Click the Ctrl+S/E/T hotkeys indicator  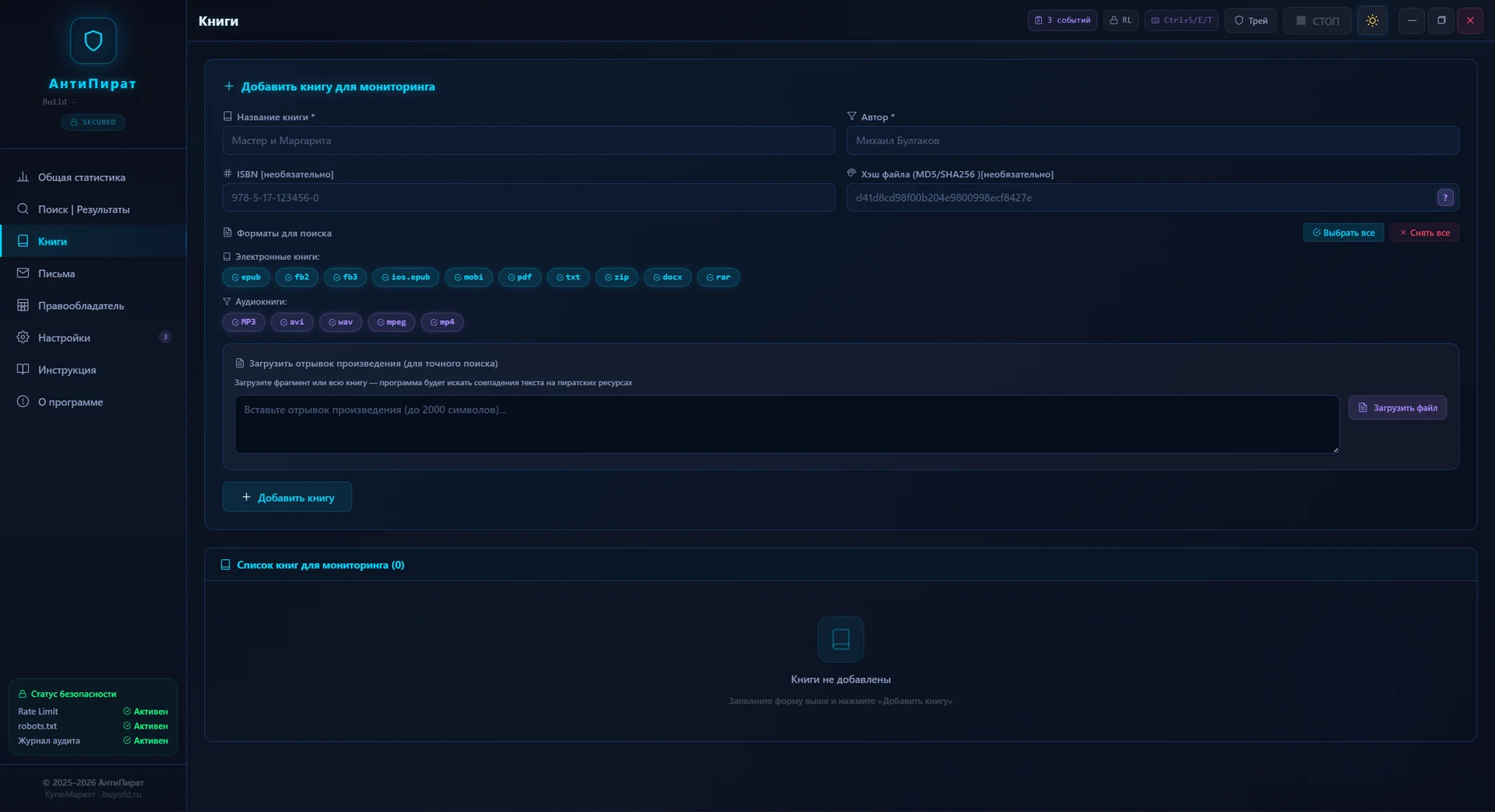coord(1181,20)
